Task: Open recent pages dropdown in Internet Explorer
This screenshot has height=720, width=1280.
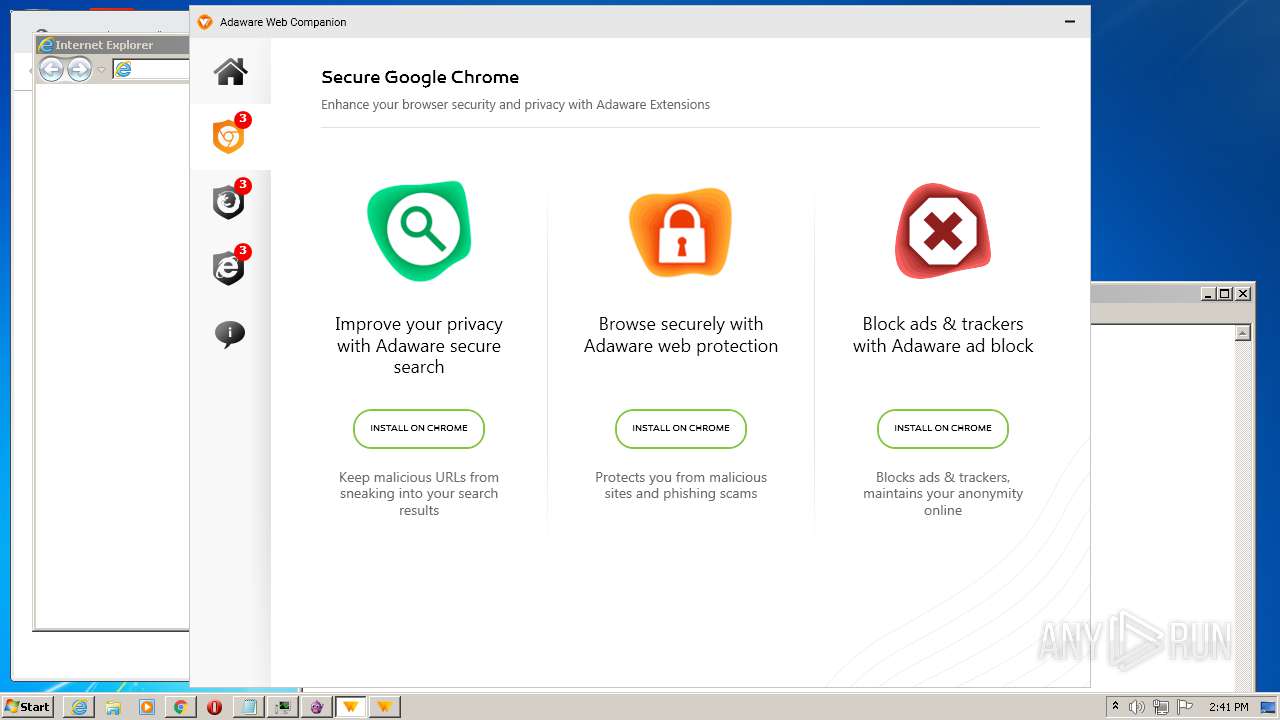Action: [101, 70]
